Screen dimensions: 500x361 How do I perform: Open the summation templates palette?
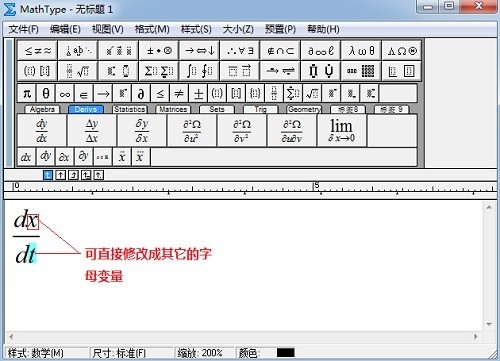point(159,71)
